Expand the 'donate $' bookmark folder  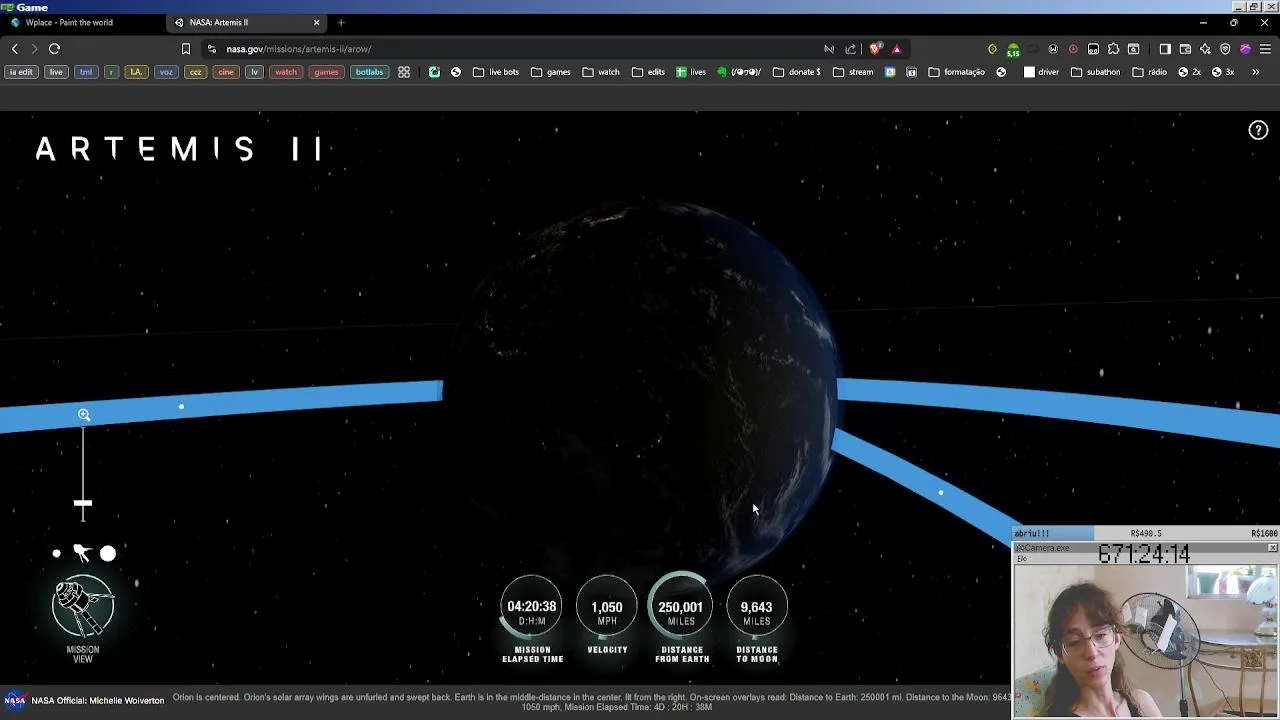[x=796, y=72]
